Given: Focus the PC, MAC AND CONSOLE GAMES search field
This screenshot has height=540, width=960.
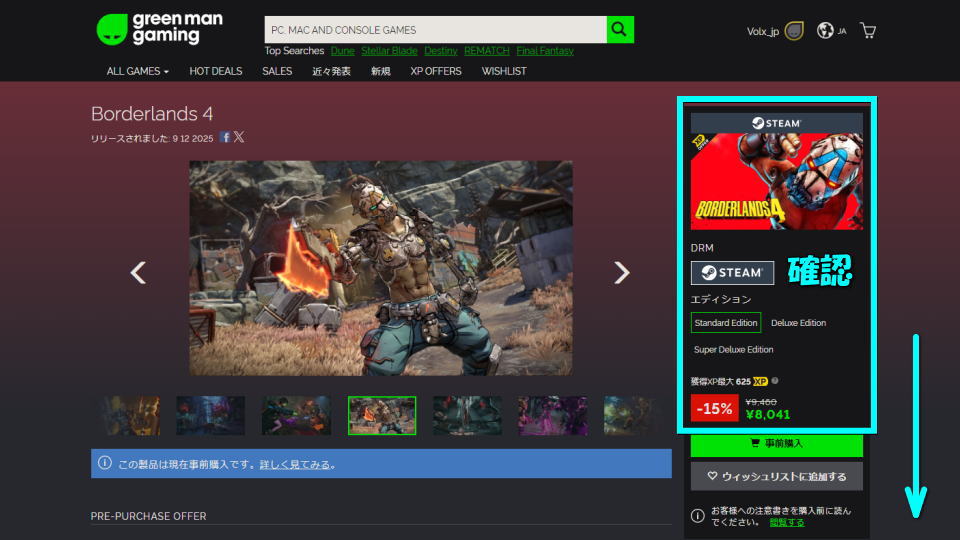Looking at the screenshot, I should [x=435, y=29].
